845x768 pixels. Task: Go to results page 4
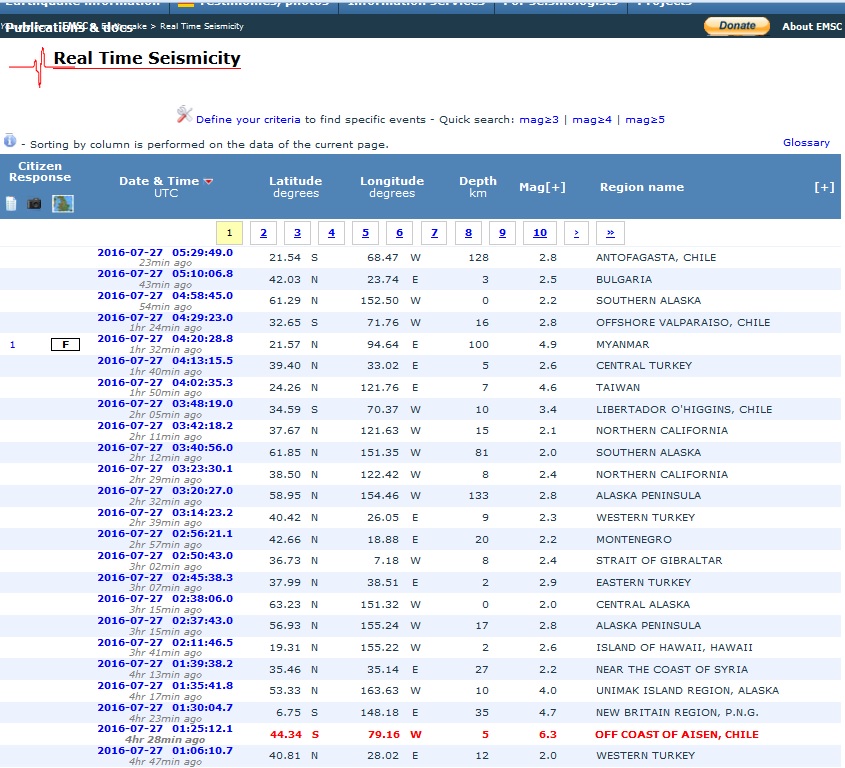click(331, 233)
